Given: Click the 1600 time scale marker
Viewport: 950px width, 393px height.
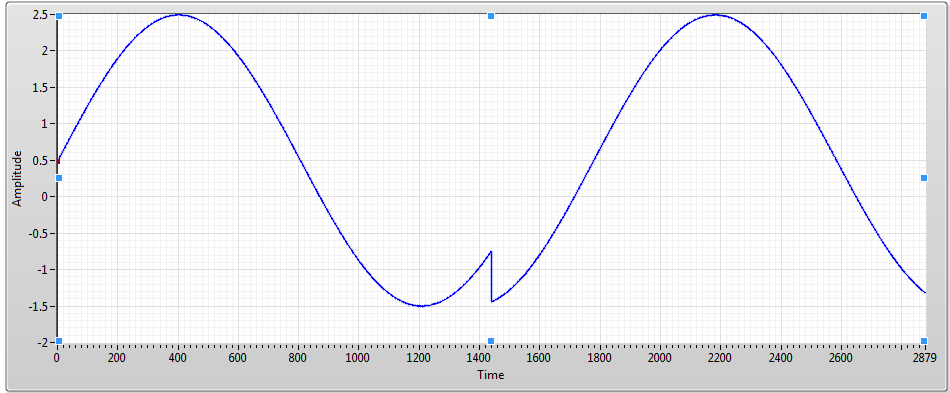Looking at the screenshot, I should 539,357.
